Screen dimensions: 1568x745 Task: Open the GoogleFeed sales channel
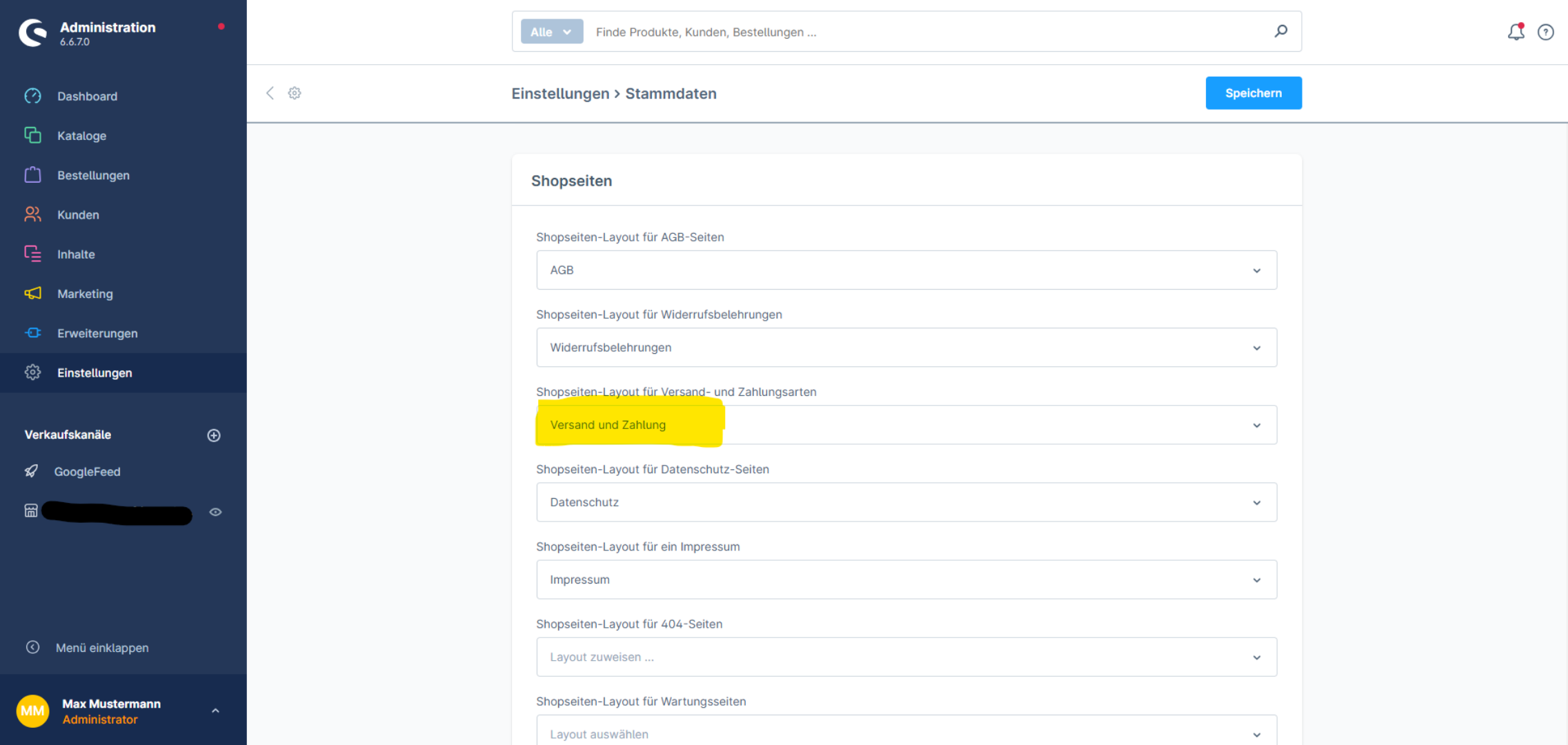tap(87, 471)
